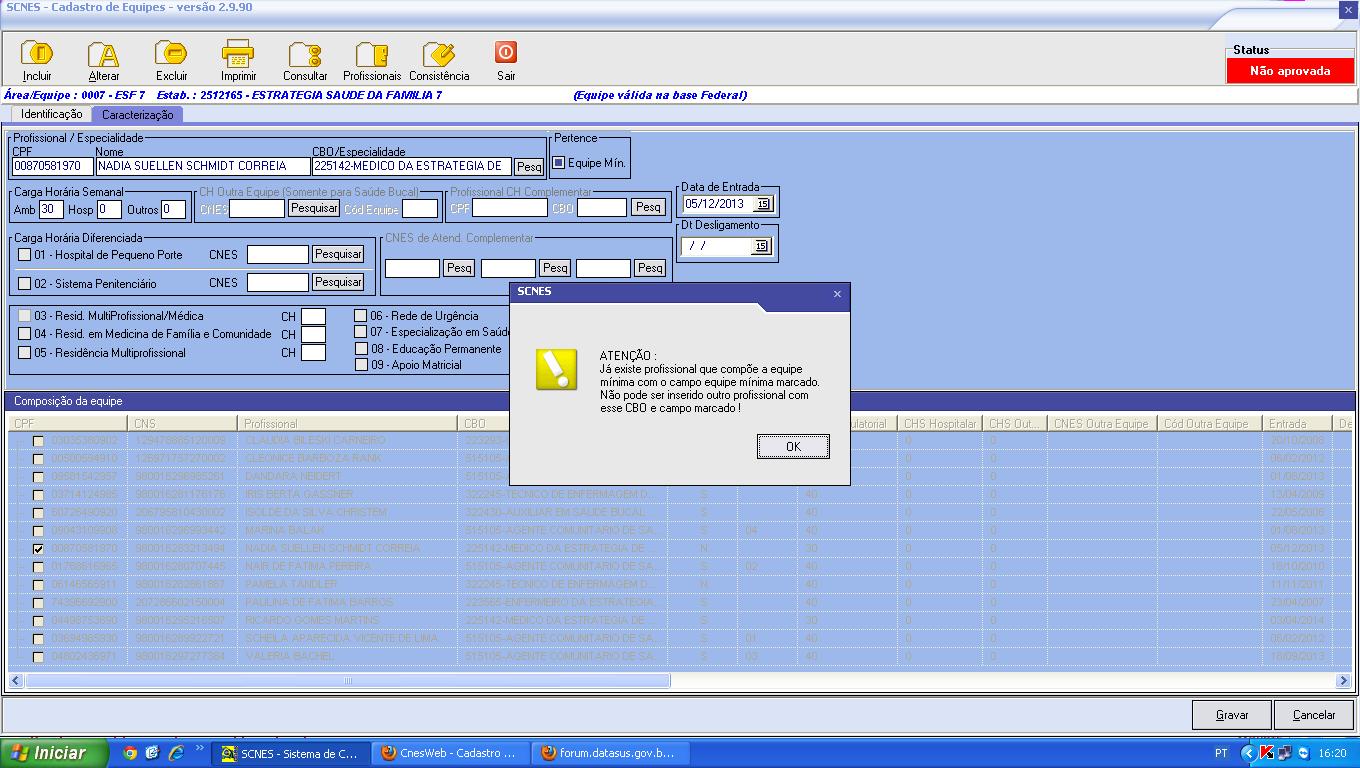Viewport: 1360px width, 768px height.
Task: Toggle checkbox for CLAUDIA BILESKI CARNEIRO row
Action: [x=38, y=441]
